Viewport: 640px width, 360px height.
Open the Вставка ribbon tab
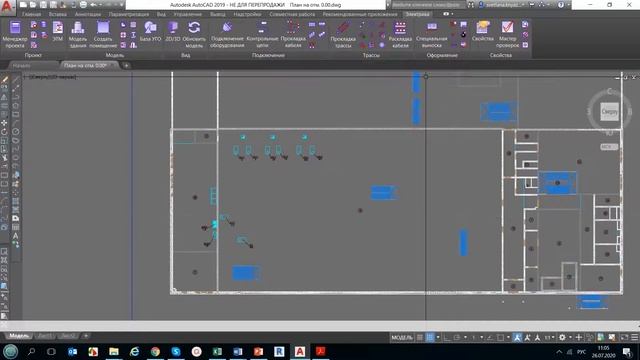pyautogui.click(x=58, y=14)
